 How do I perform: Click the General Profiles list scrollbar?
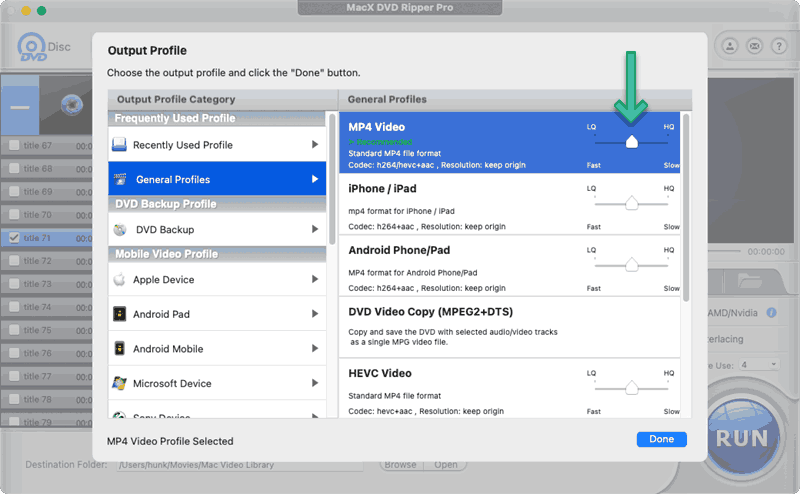click(x=686, y=207)
